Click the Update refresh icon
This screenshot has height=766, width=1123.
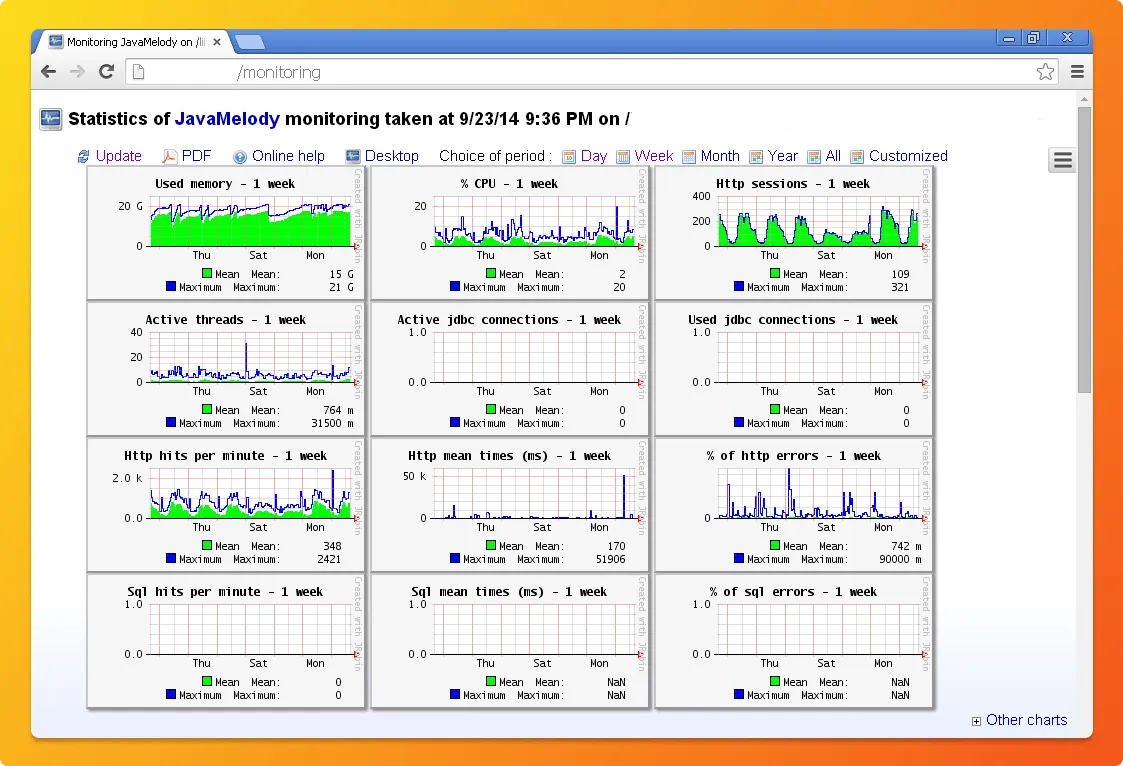point(84,157)
